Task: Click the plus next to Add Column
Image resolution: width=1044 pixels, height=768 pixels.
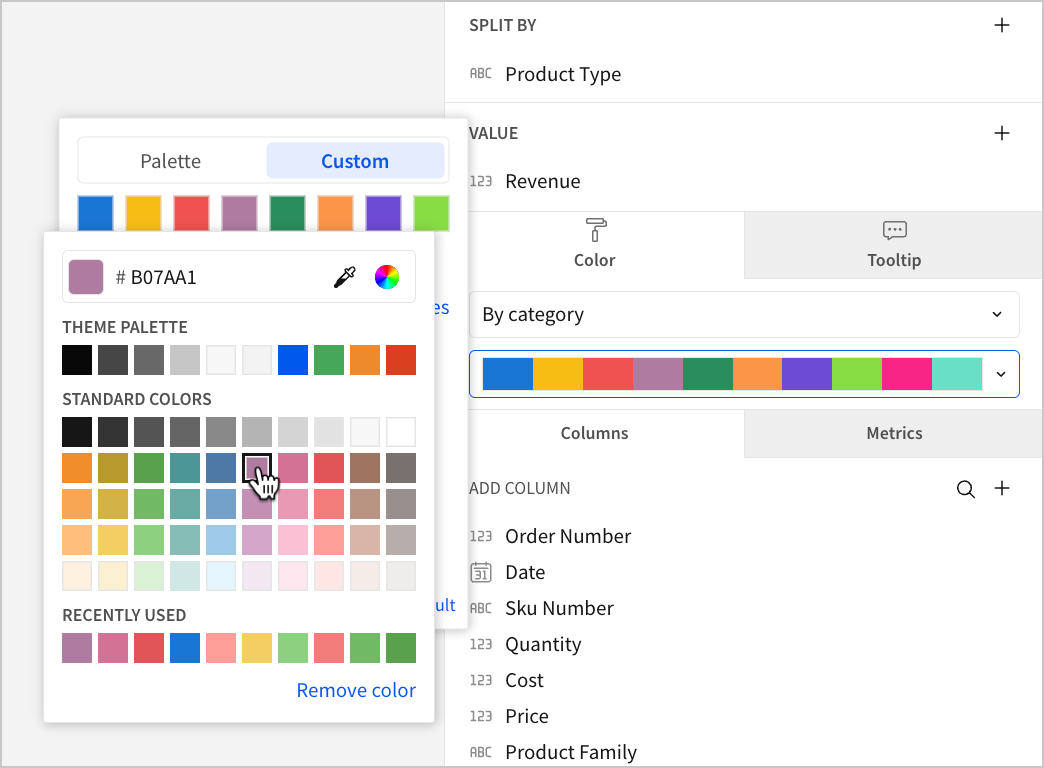Action: pyautogui.click(x=1001, y=488)
